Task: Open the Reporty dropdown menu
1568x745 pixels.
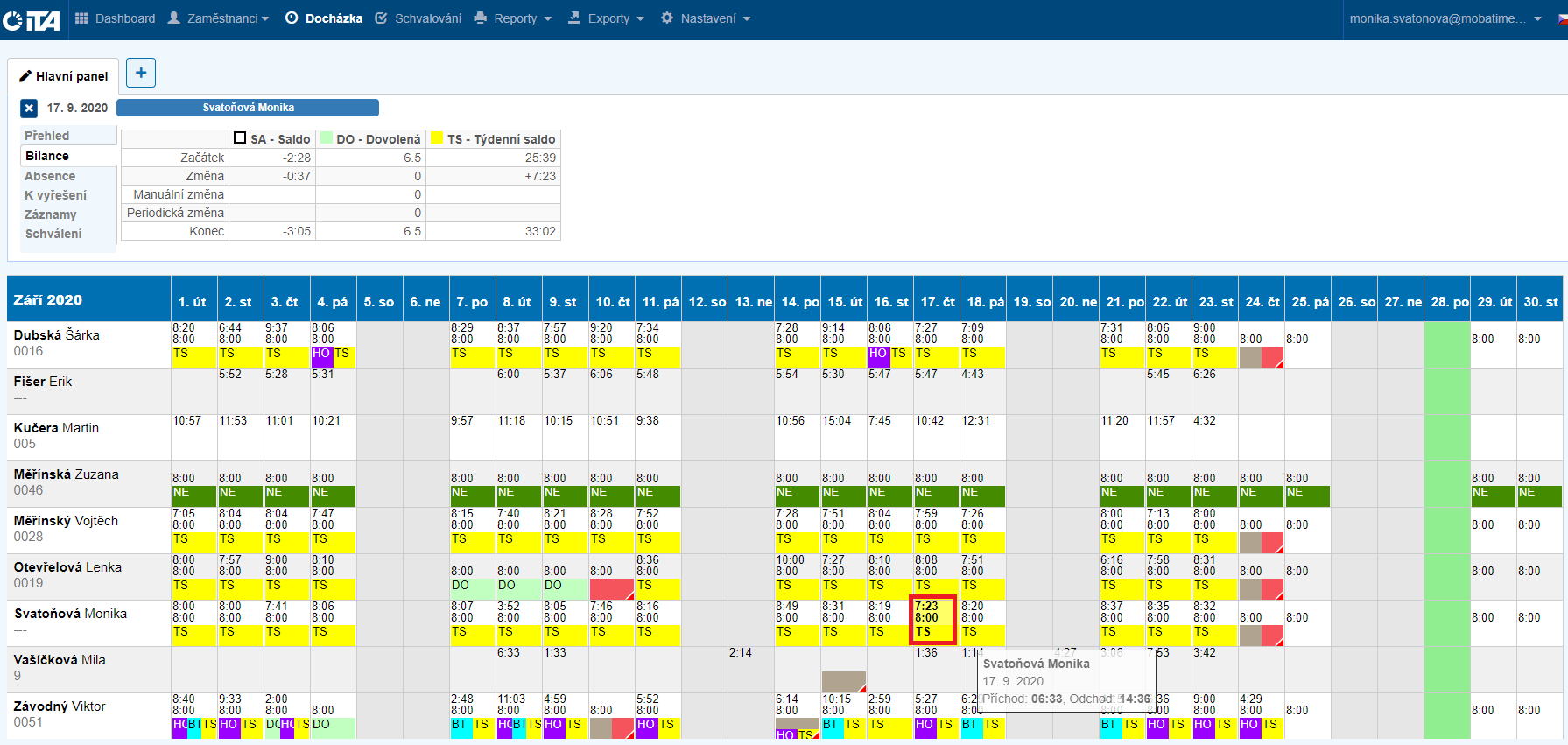Action: [514, 18]
